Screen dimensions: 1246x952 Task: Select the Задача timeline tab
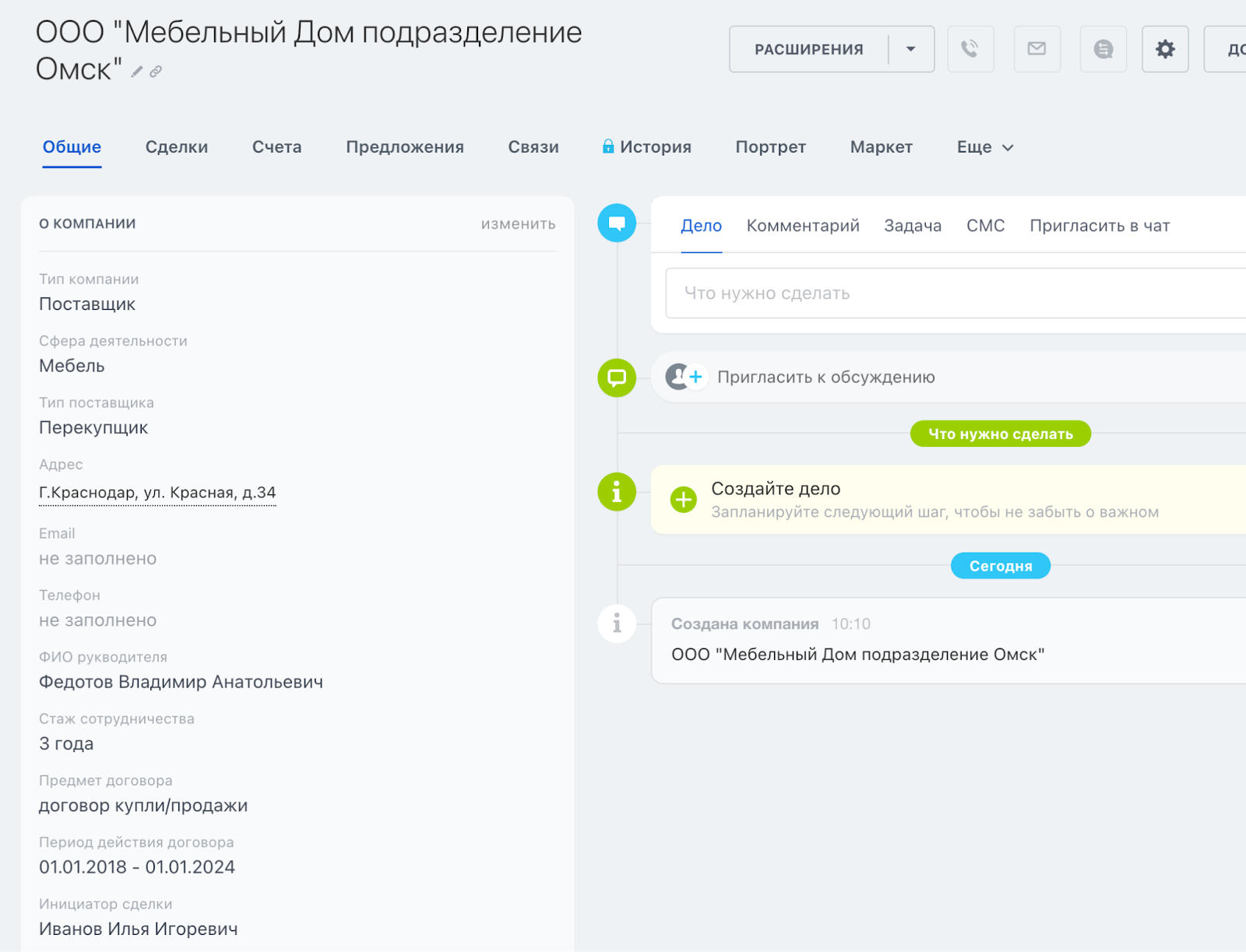coord(913,226)
